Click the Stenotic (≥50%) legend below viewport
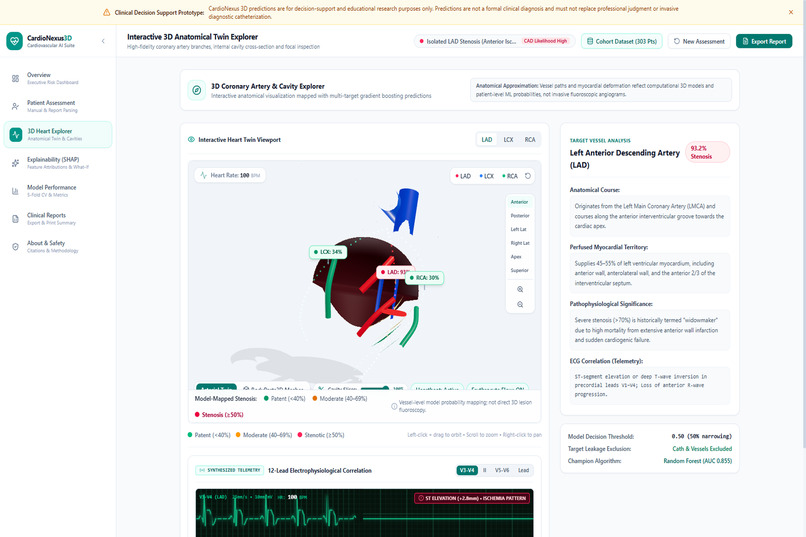Image resolution: width=806 pixels, height=537 pixels. [321, 435]
